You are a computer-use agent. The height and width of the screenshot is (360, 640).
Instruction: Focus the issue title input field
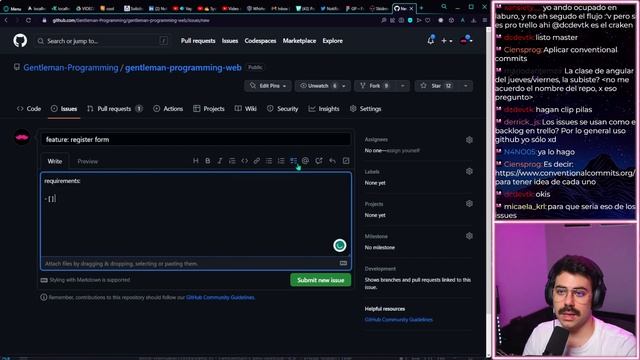pos(196,140)
